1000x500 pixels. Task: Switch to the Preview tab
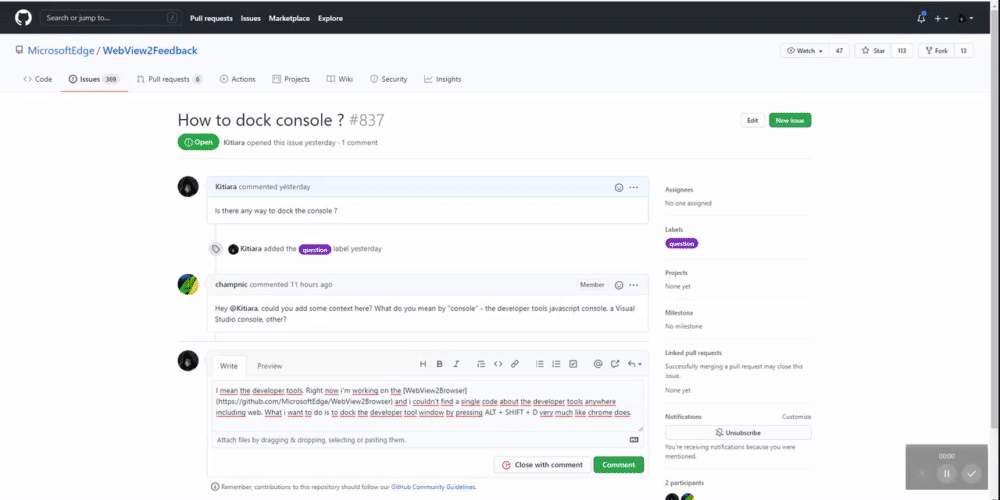point(269,366)
